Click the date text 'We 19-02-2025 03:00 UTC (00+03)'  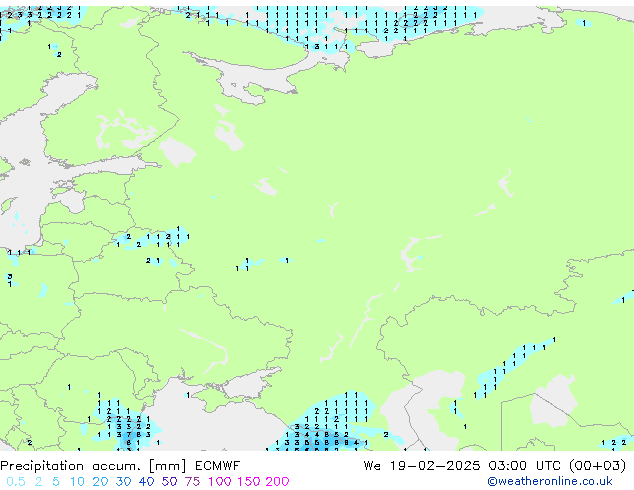[x=495, y=466]
